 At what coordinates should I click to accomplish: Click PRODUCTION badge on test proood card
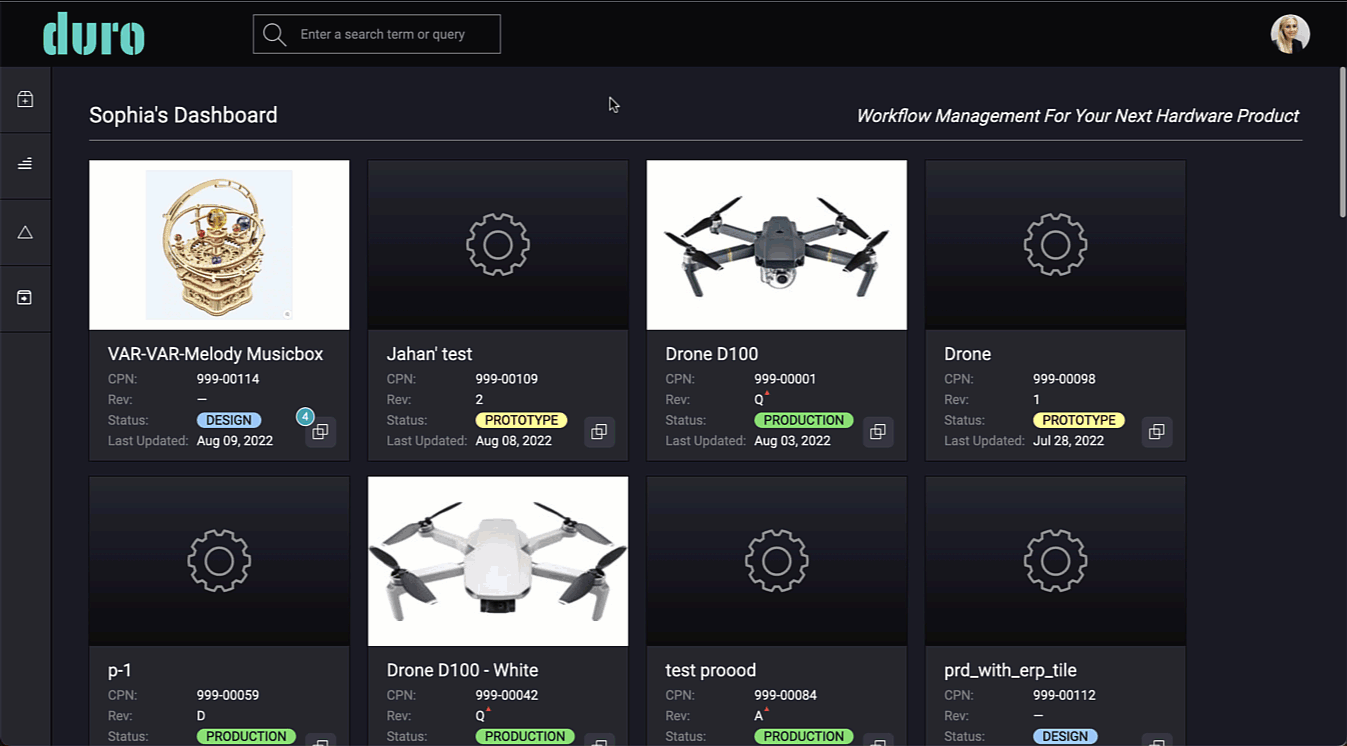coord(804,737)
